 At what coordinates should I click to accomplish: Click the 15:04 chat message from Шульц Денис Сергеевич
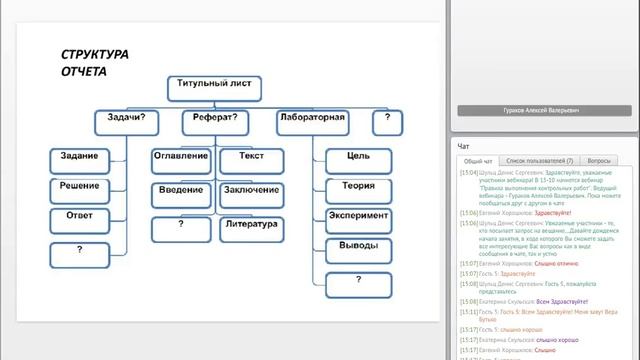click(540, 188)
